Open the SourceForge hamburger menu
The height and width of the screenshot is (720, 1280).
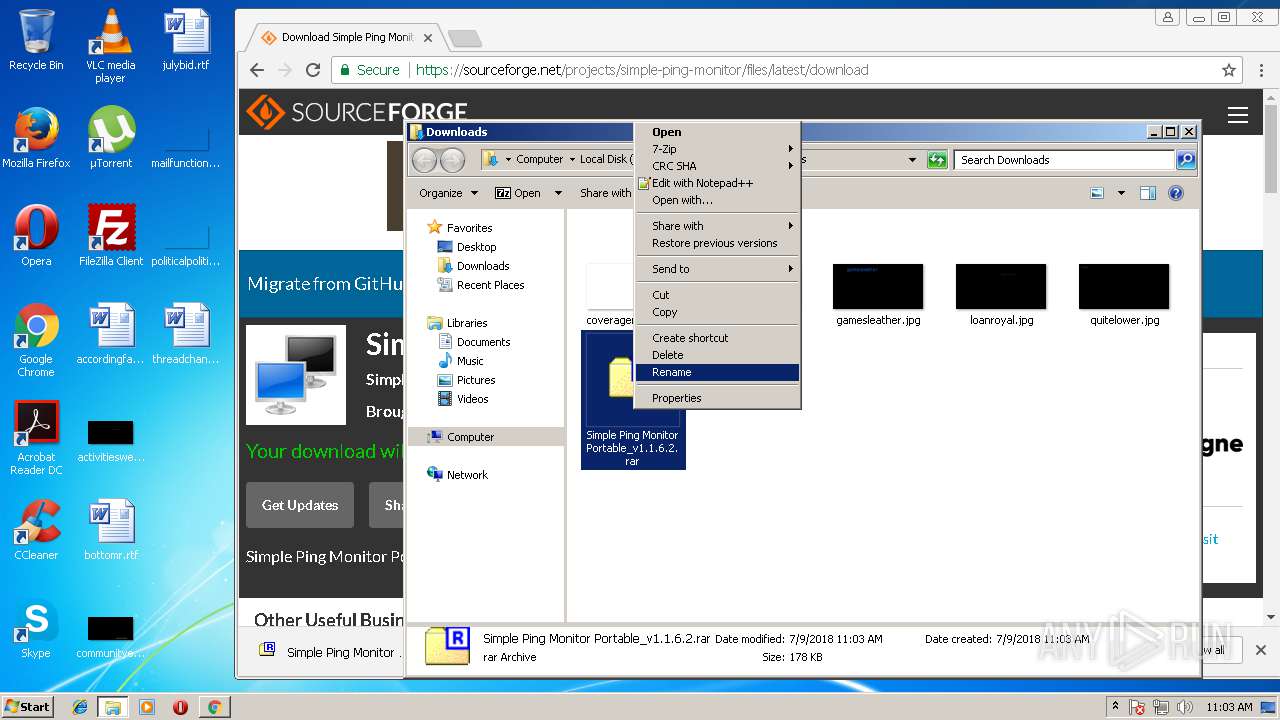point(1238,115)
